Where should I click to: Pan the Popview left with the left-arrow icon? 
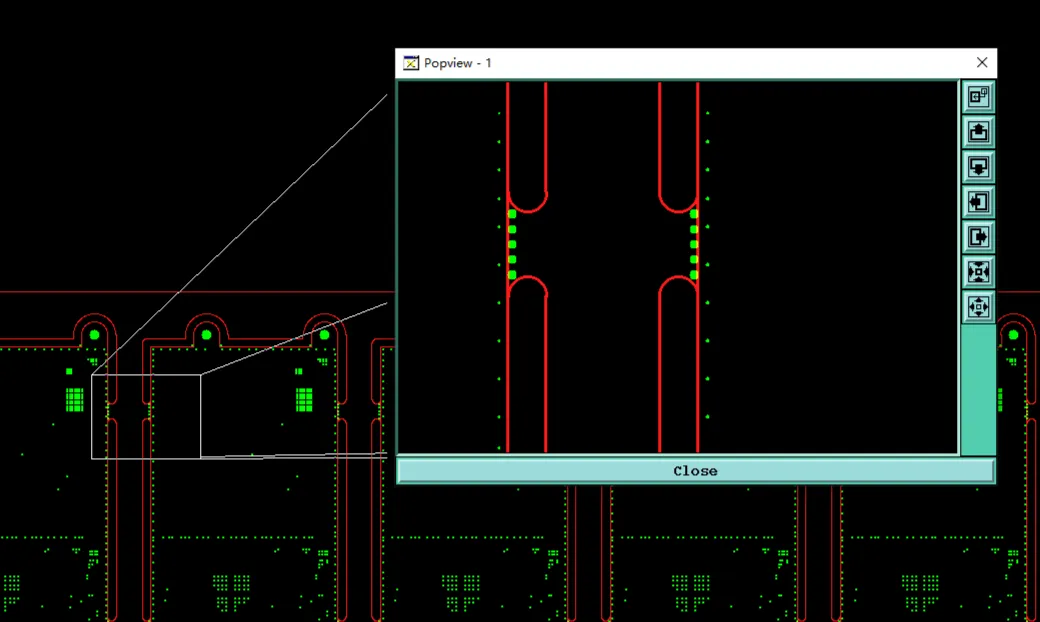[x=978, y=202]
